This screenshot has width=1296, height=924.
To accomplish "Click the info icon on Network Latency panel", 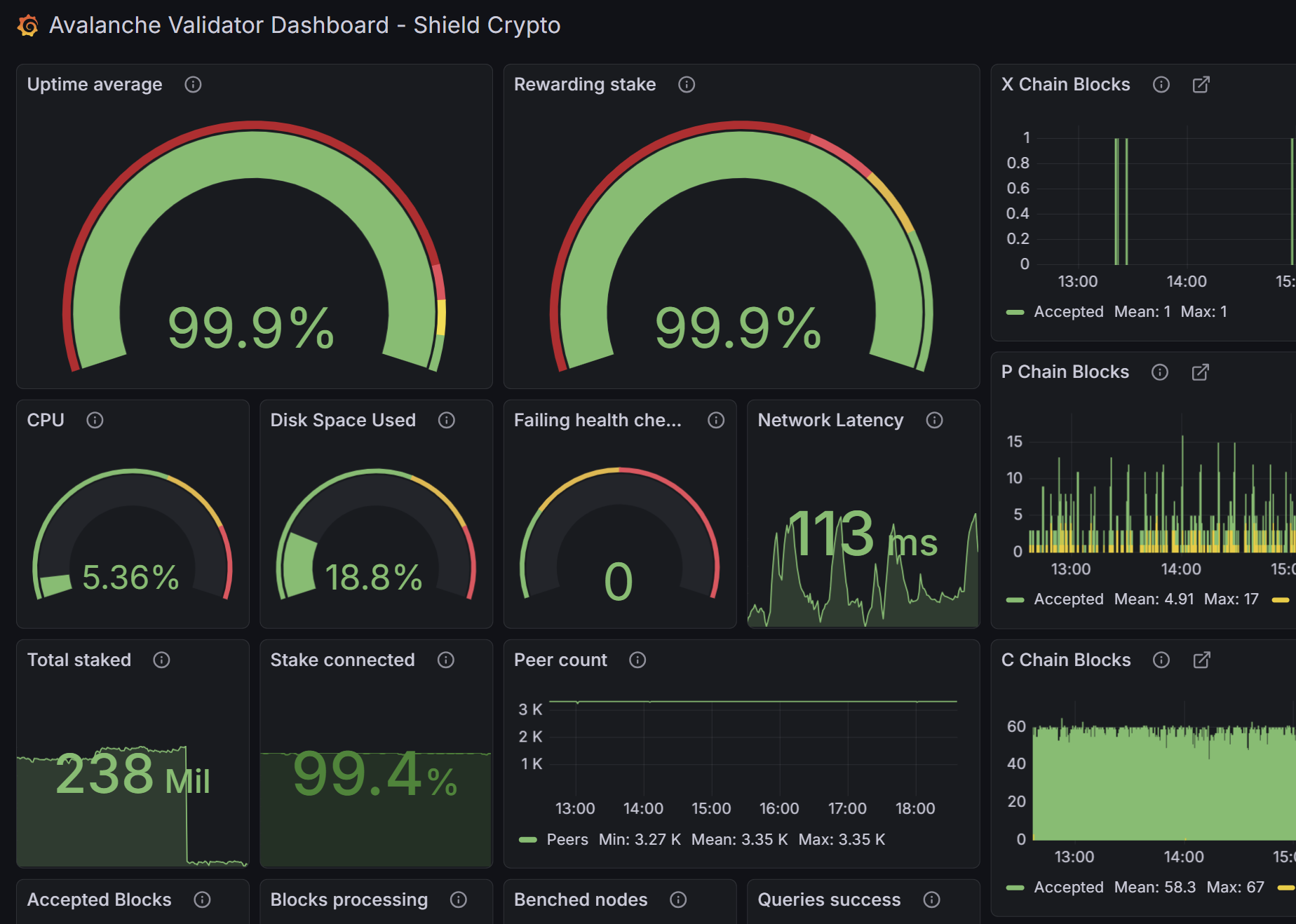I will [935, 420].
